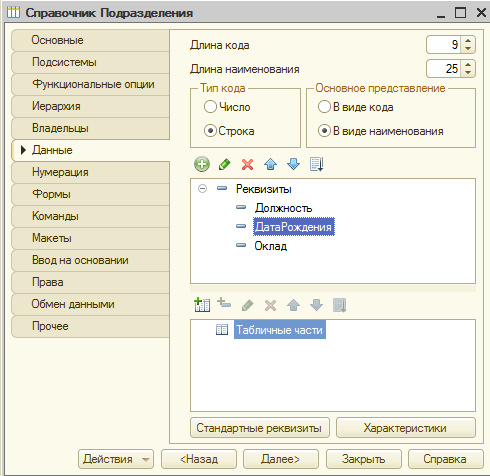Decrease Длина наименования with down spinner
Image resolution: width=490 pixels, height=476 pixels.
click(468, 73)
